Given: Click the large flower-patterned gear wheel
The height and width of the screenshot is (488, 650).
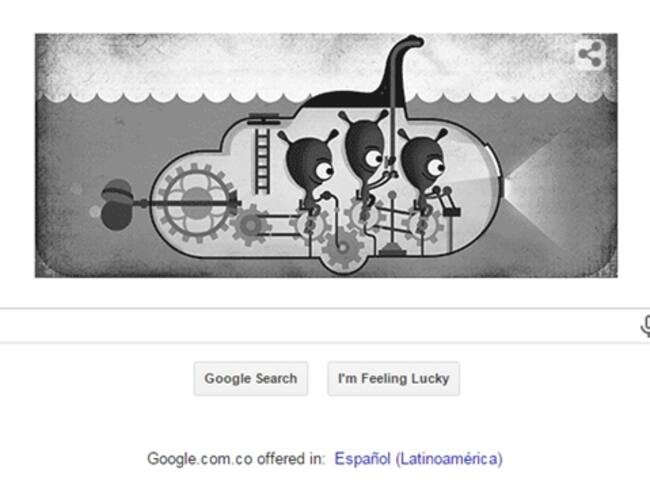Looking at the screenshot, I should pos(195,203).
